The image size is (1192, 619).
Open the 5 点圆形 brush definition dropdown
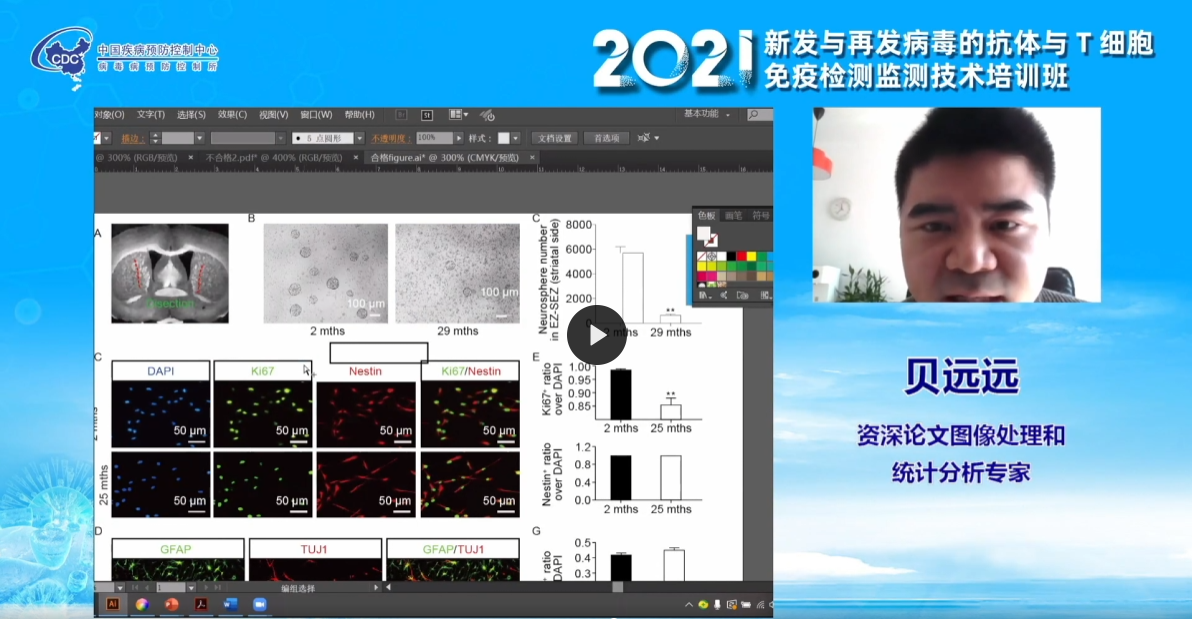pos(360,138)
